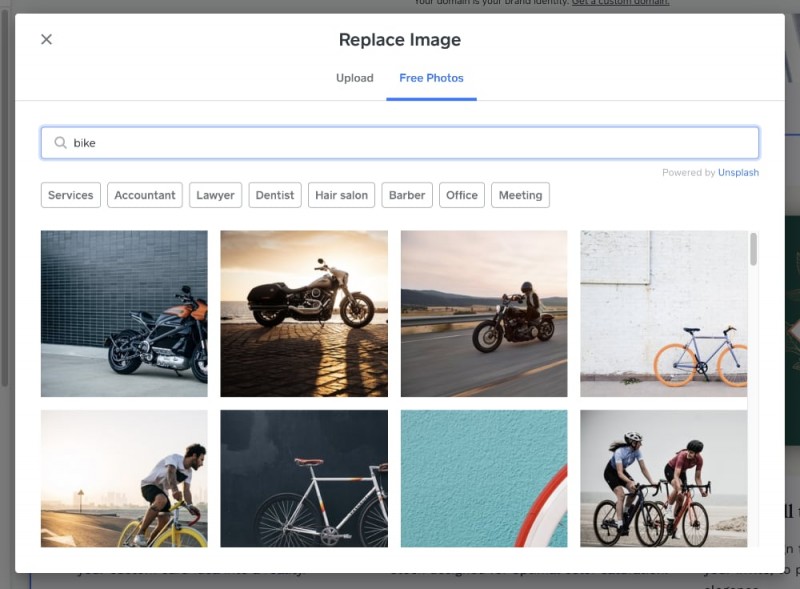Select the black electric motorcycle photo
The image size is (800, 589).
[124, 313]
